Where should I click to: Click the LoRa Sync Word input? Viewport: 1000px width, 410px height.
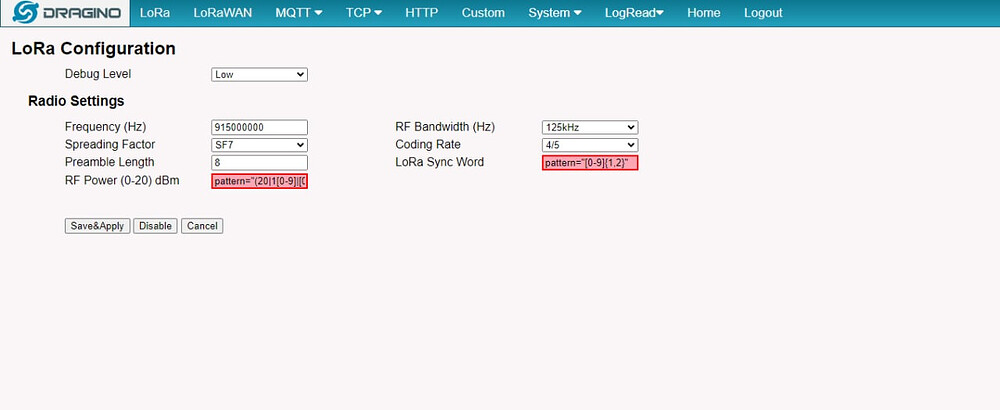(590, 163)
